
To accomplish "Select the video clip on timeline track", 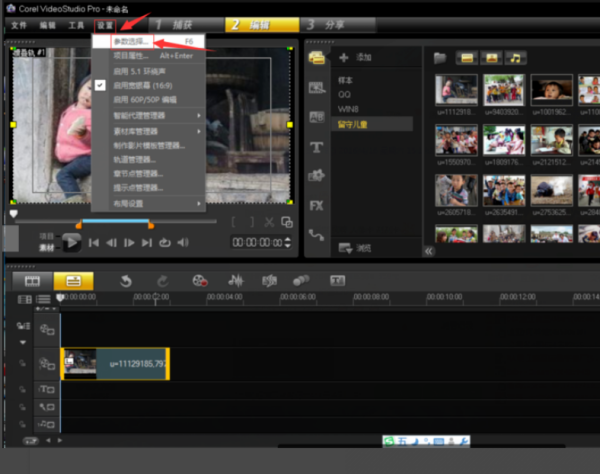I will click(115, 364).
